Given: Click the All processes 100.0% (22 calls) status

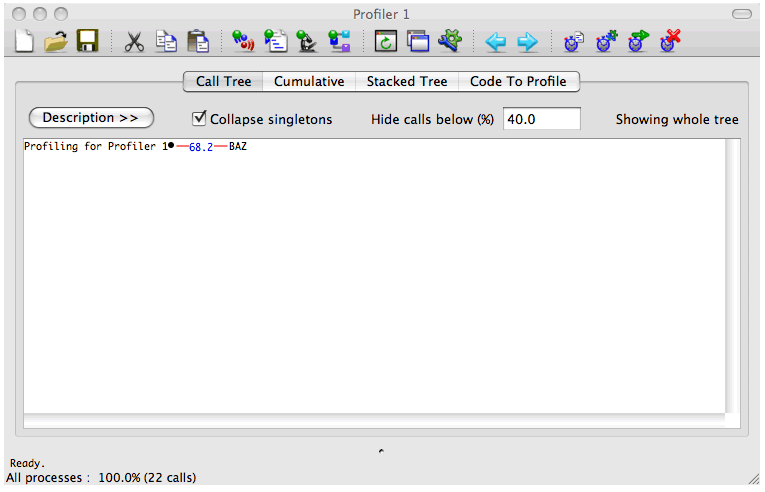Looking at the screenshot, I should click(101, 478).
